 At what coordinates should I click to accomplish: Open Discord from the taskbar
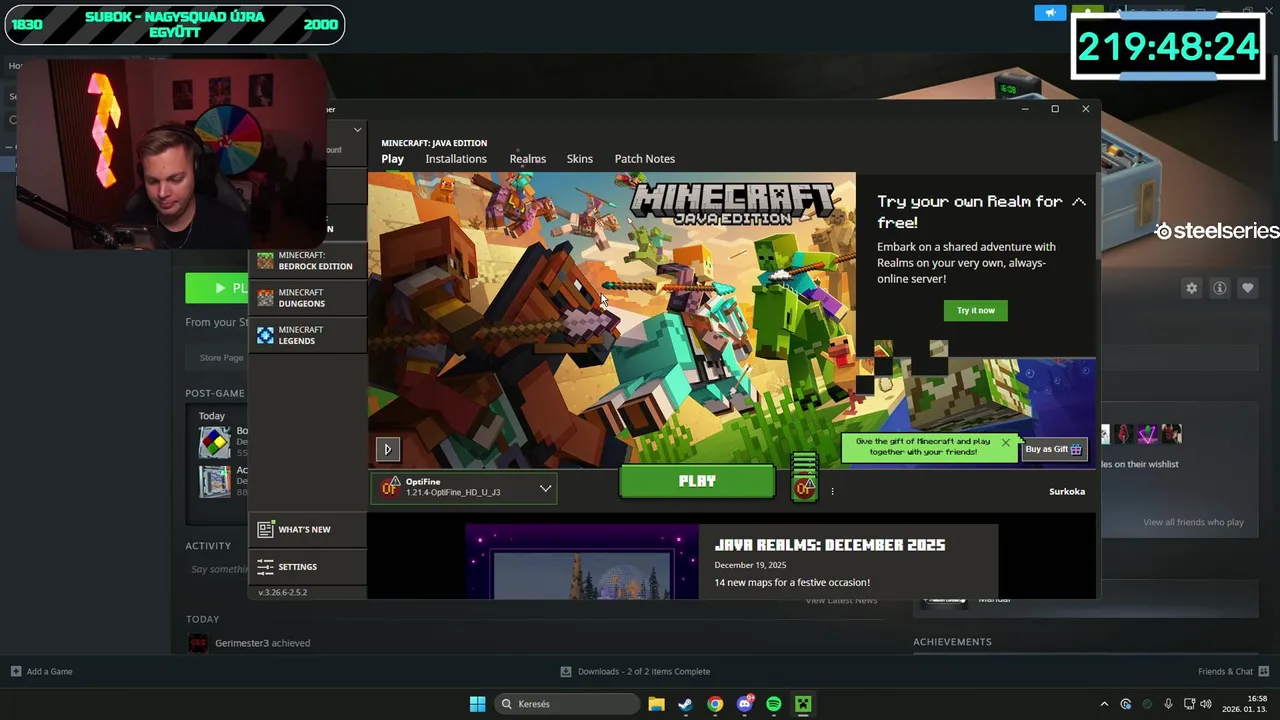(745, 704)
